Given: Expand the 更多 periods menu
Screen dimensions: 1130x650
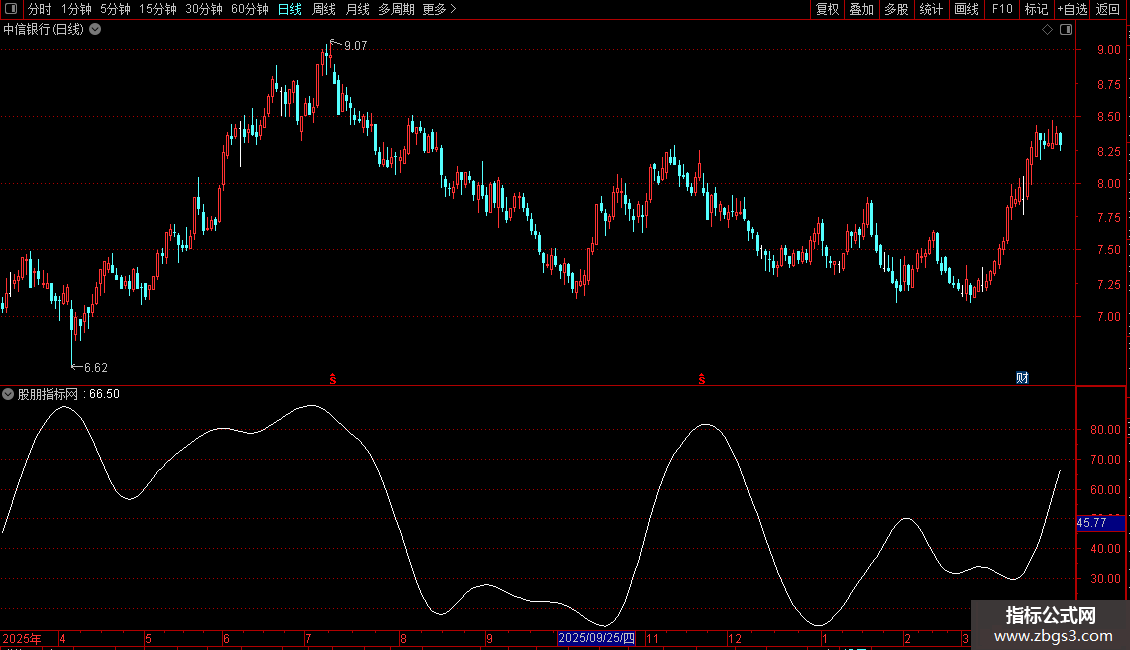Looking at the screenshot, I should (x=439, y=9).
